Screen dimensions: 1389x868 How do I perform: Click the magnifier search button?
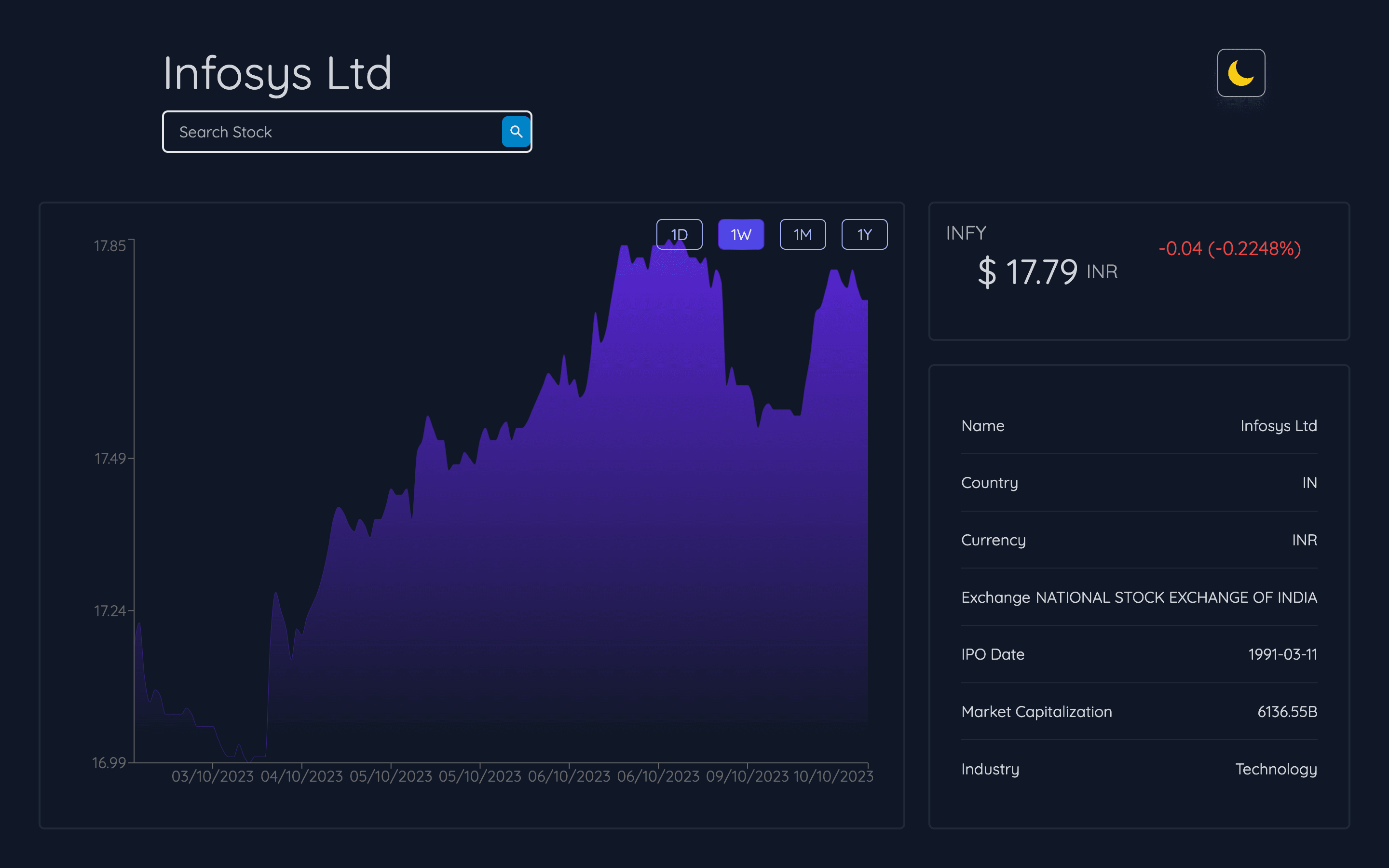[x=516, y=132]
